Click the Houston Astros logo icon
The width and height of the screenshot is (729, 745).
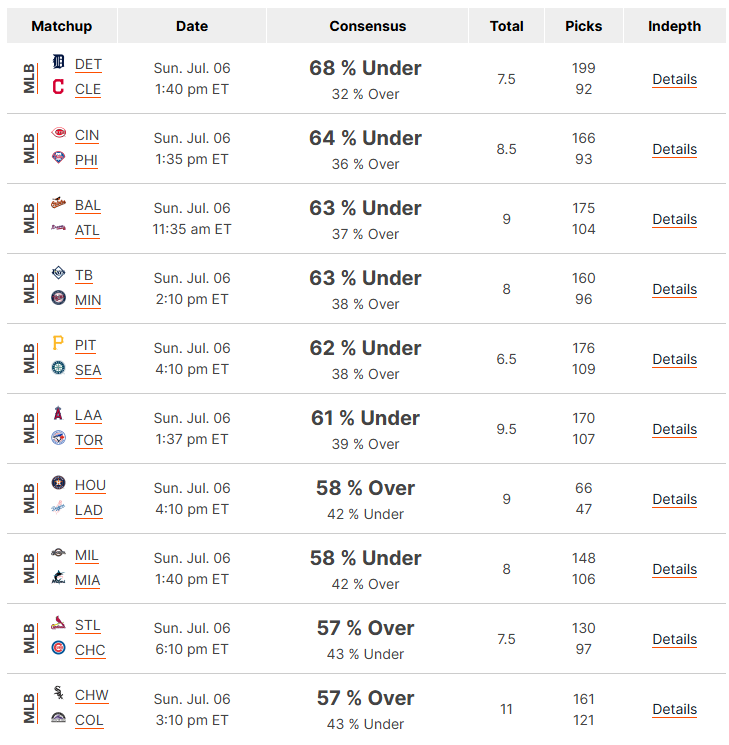coord(58,483)
